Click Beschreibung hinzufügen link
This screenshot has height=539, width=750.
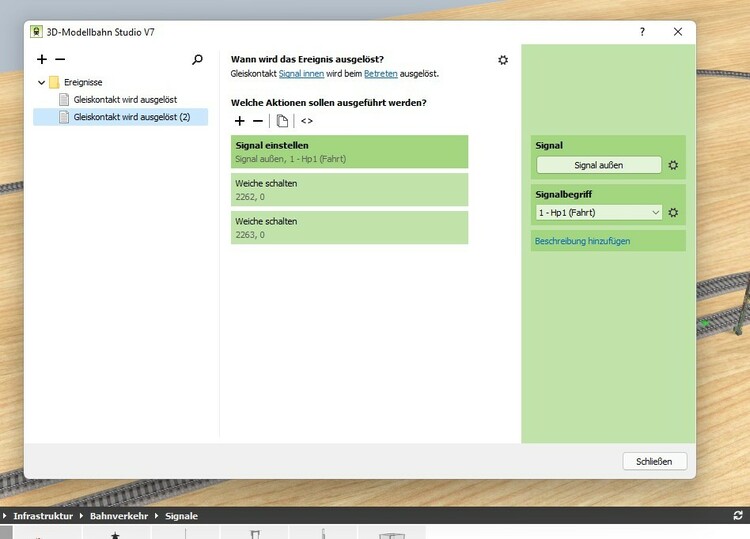[582, 241]
